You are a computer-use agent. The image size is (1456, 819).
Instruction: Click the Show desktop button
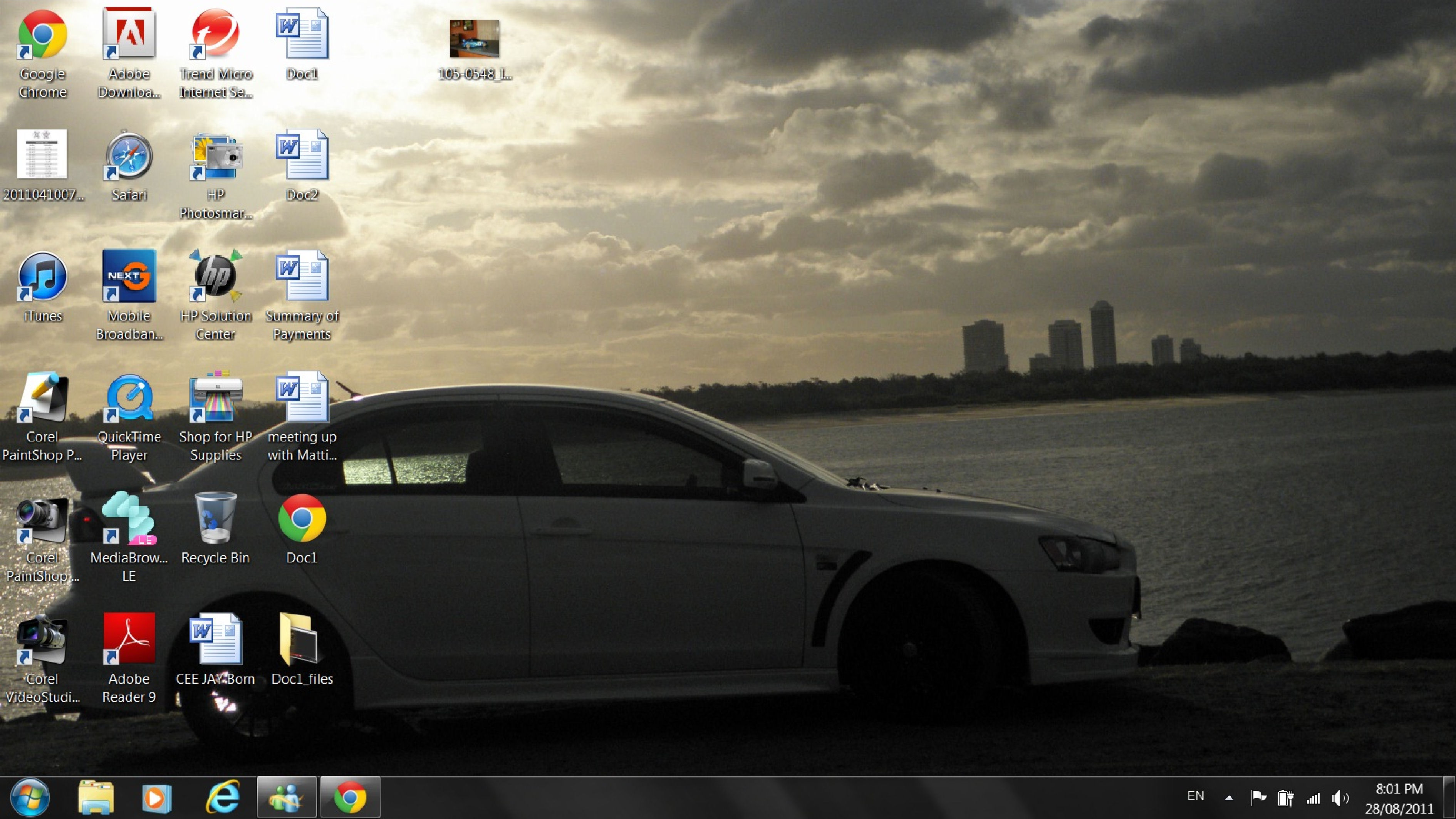(x=1449, y=797)
